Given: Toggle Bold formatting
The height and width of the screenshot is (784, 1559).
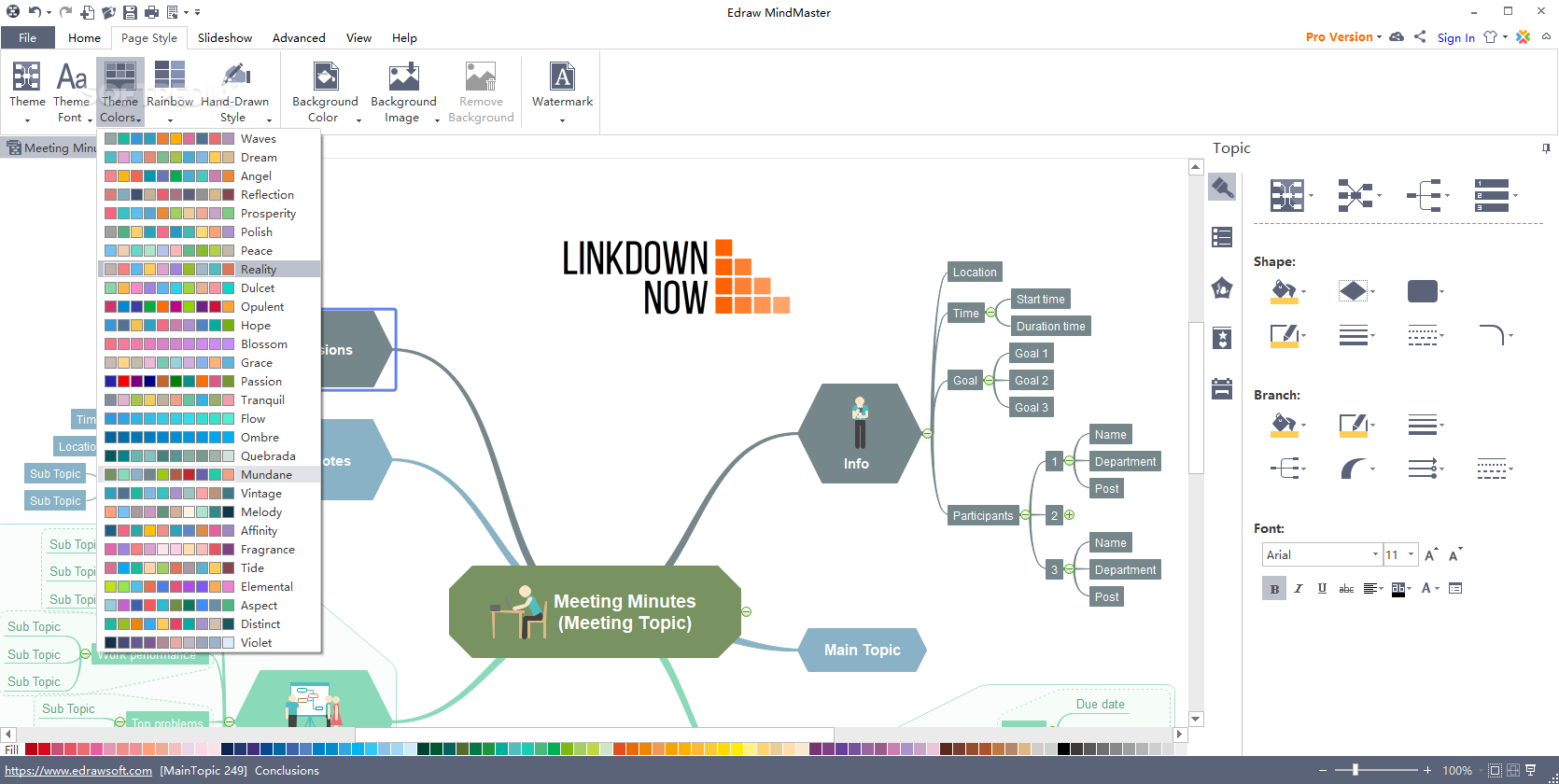Looking at the screenshot, I should (x=1274, y=588).
